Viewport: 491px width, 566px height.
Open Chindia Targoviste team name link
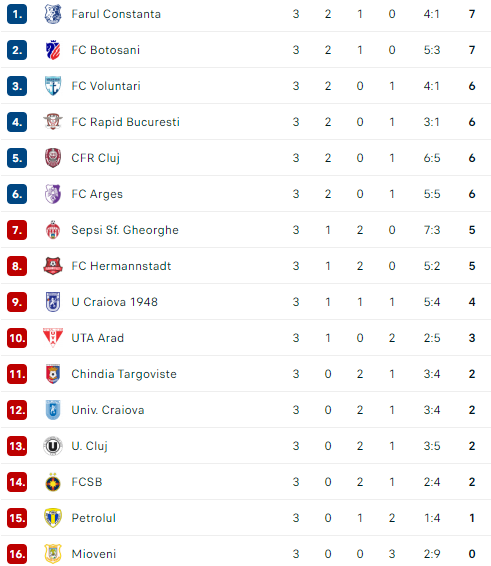tap(124, 374)
